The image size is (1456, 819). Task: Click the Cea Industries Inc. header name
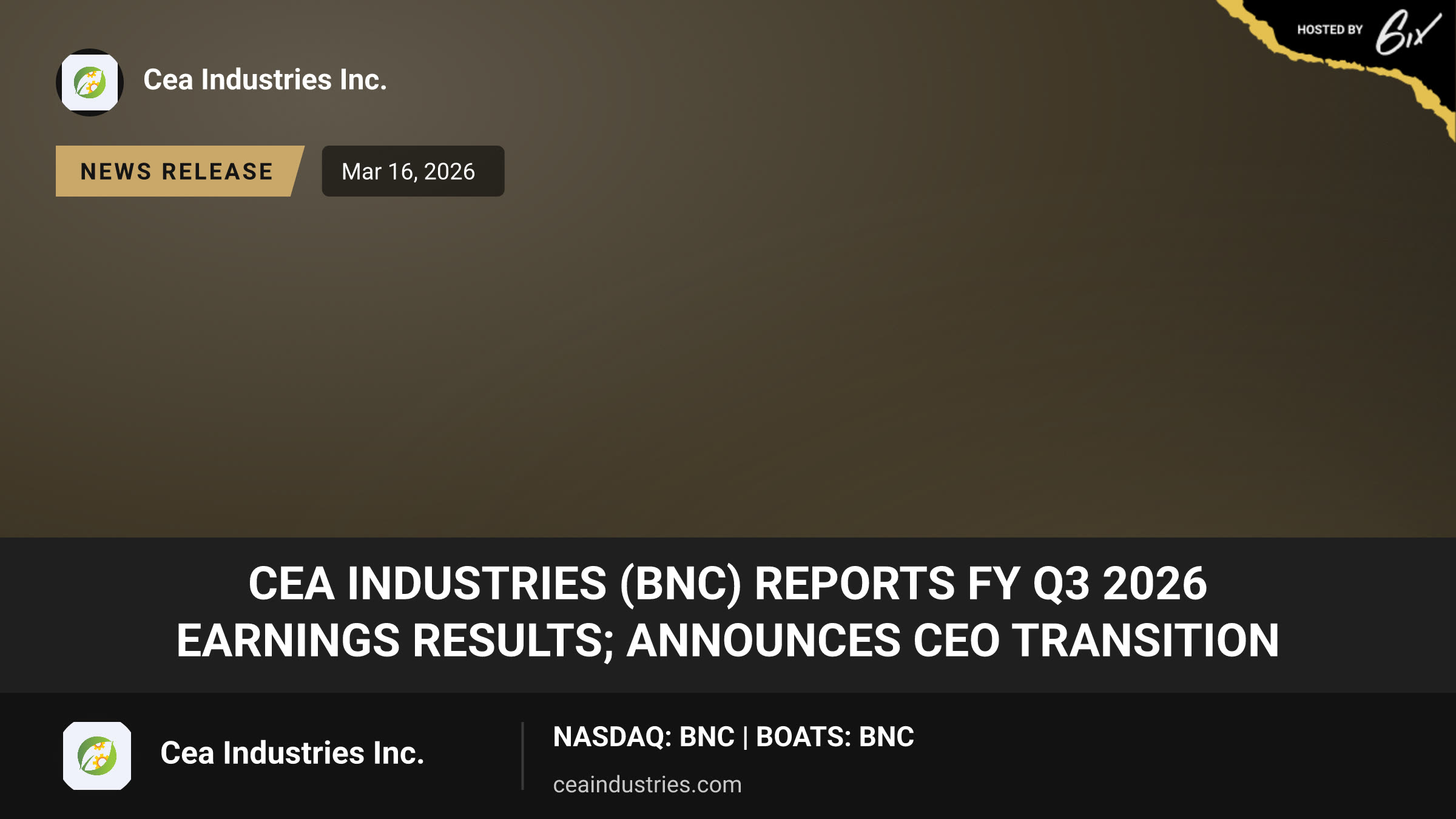click(265, 79)
